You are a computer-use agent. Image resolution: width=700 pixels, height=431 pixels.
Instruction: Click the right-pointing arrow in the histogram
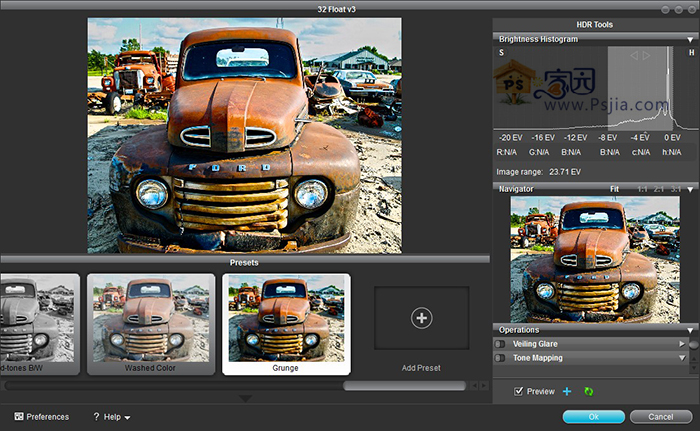coord(646,56)
